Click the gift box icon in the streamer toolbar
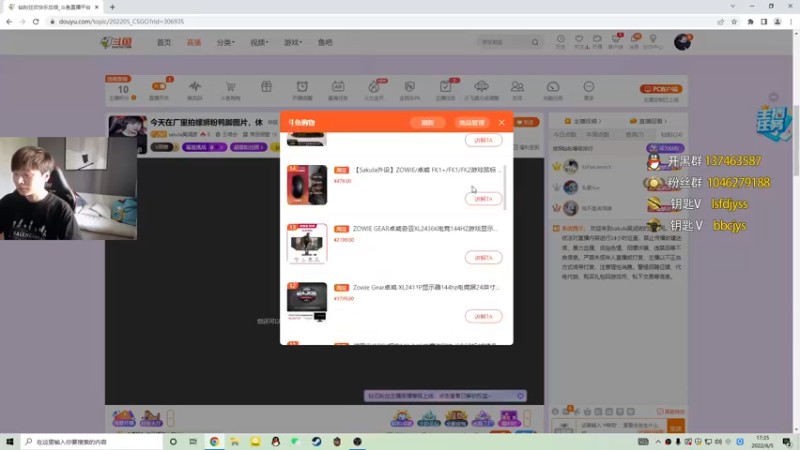Screen dimensions: 800x450 266,86
